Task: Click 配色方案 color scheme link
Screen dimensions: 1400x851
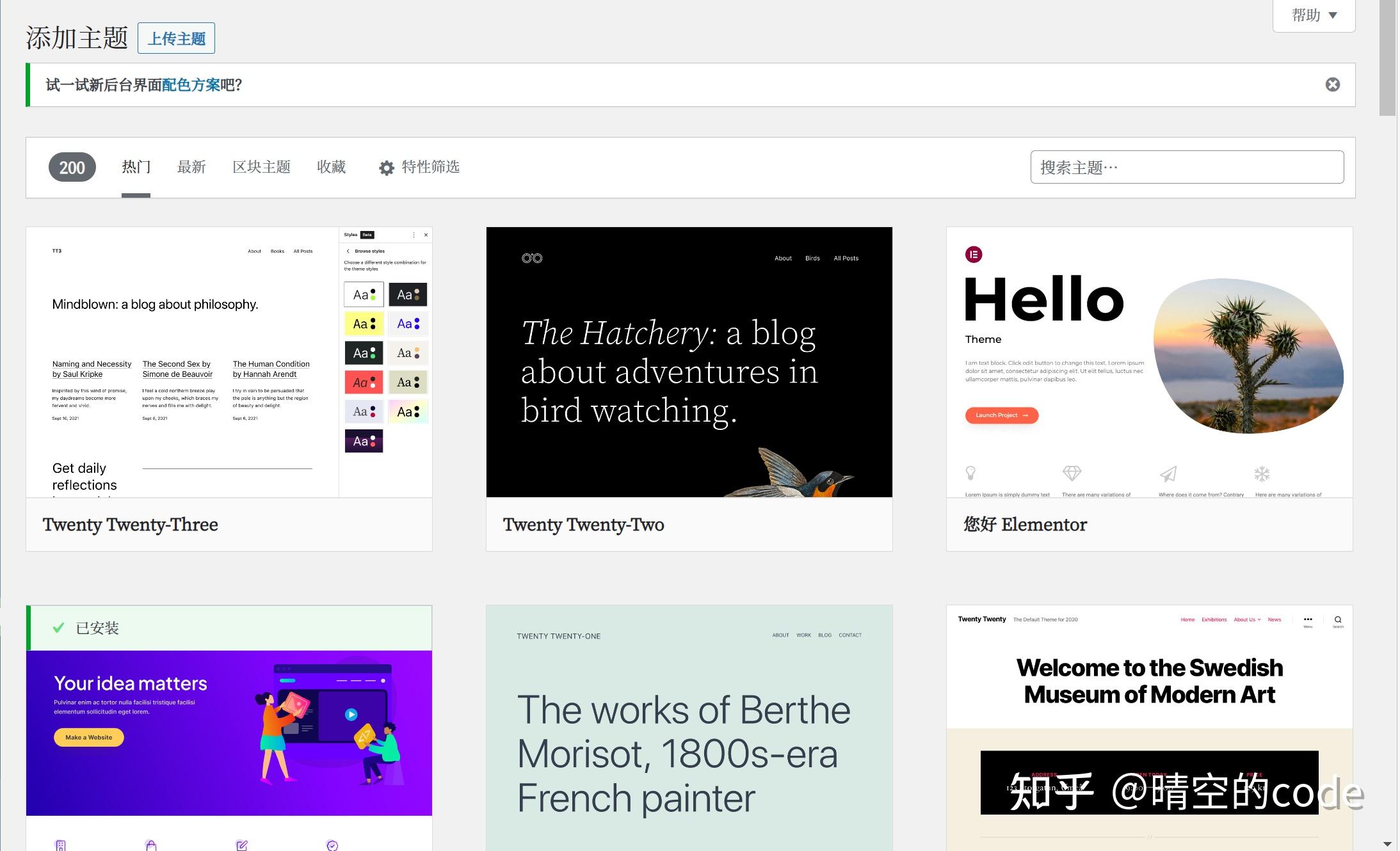Action: pos(192,85)
